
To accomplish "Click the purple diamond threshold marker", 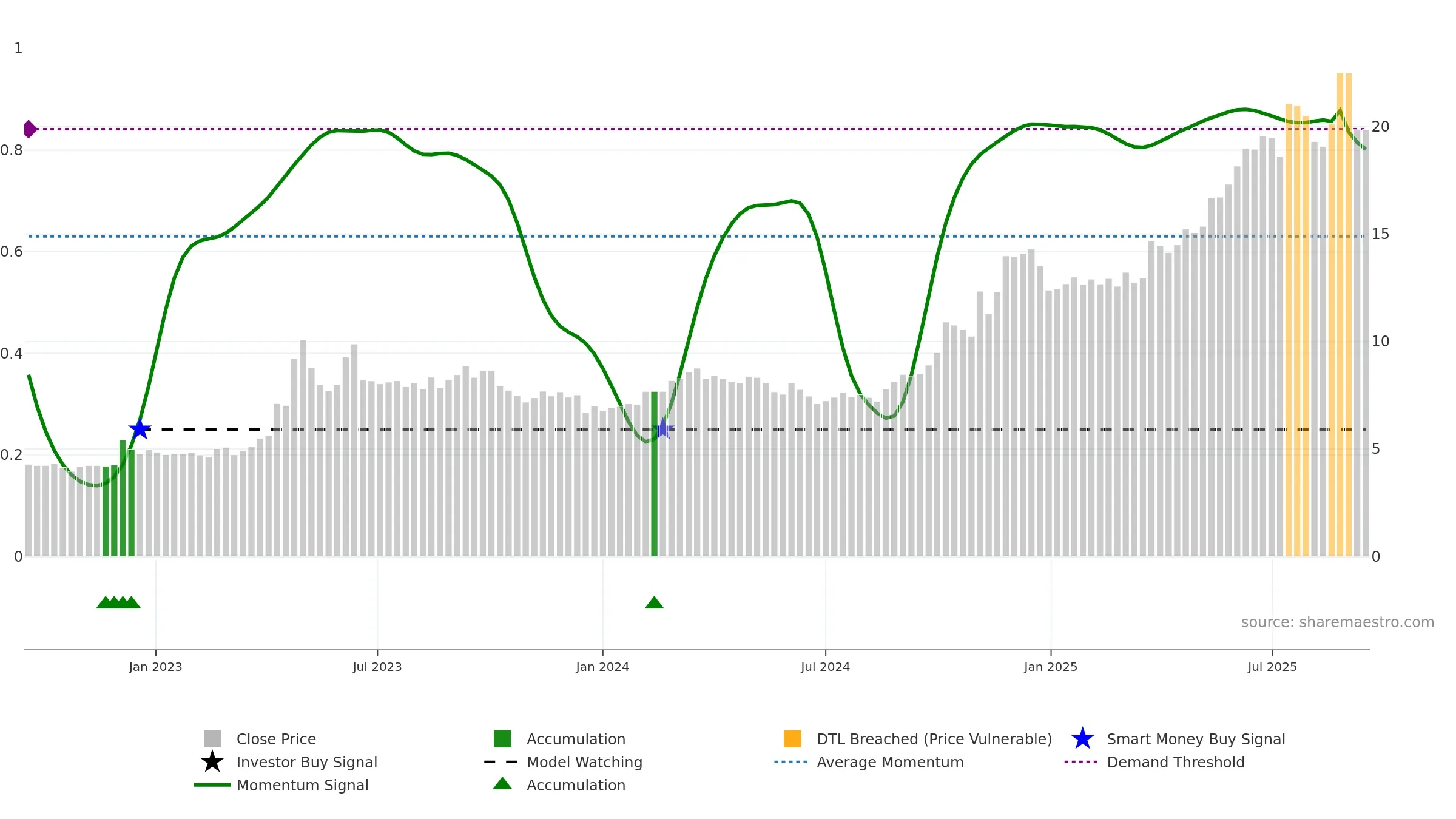I will point(30,129).
